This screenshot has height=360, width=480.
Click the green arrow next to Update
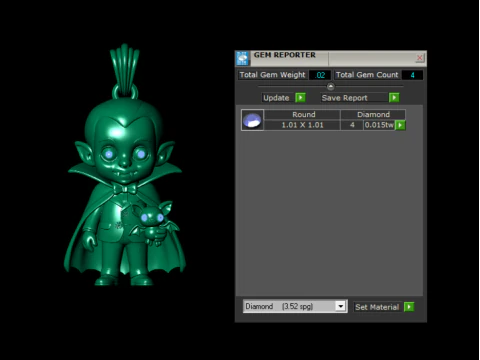click(x=300, y=98)
